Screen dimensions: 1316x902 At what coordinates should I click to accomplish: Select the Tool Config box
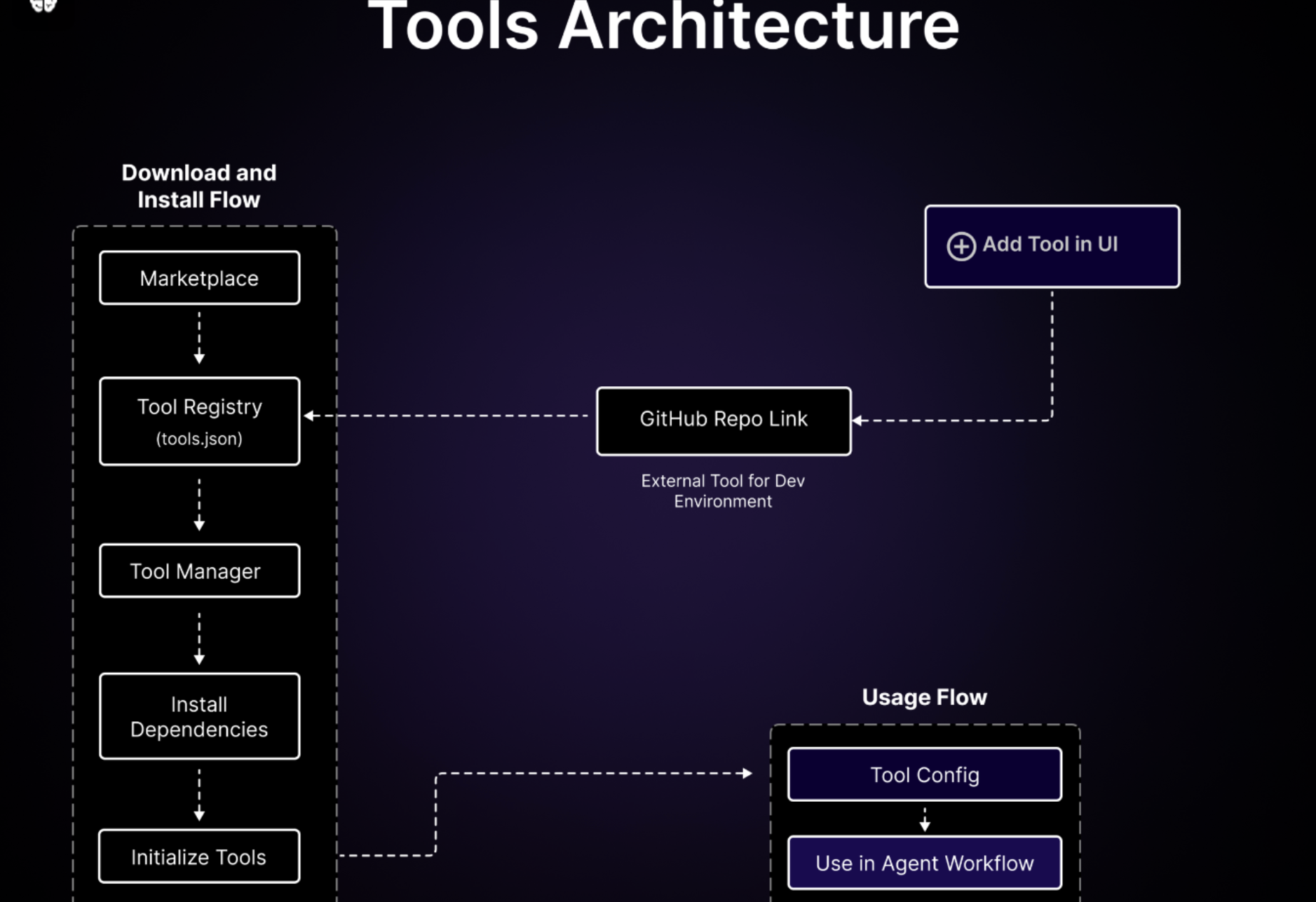(x=925, y=774)
